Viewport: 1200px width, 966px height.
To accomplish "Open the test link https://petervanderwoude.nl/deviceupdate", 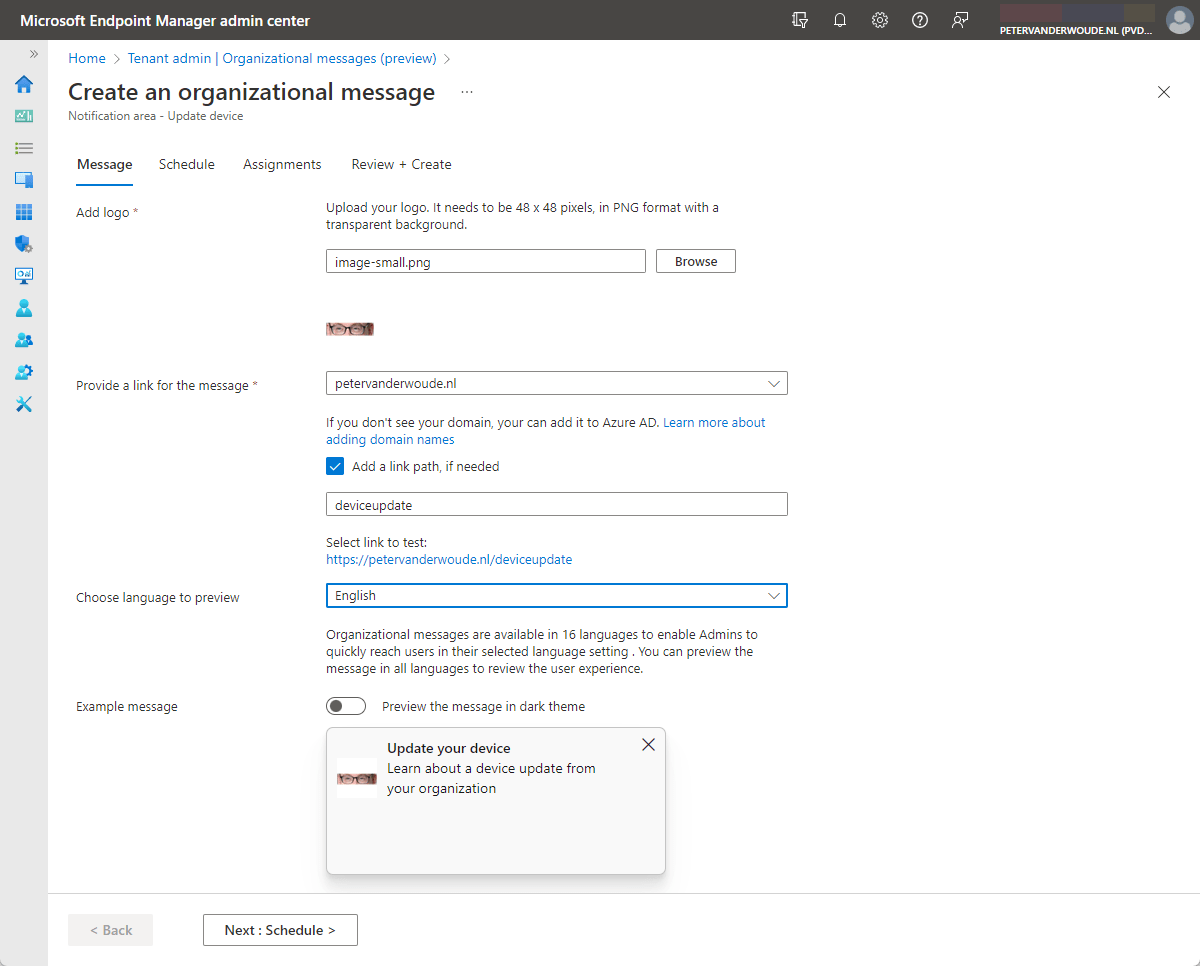I will coord(449,559).
